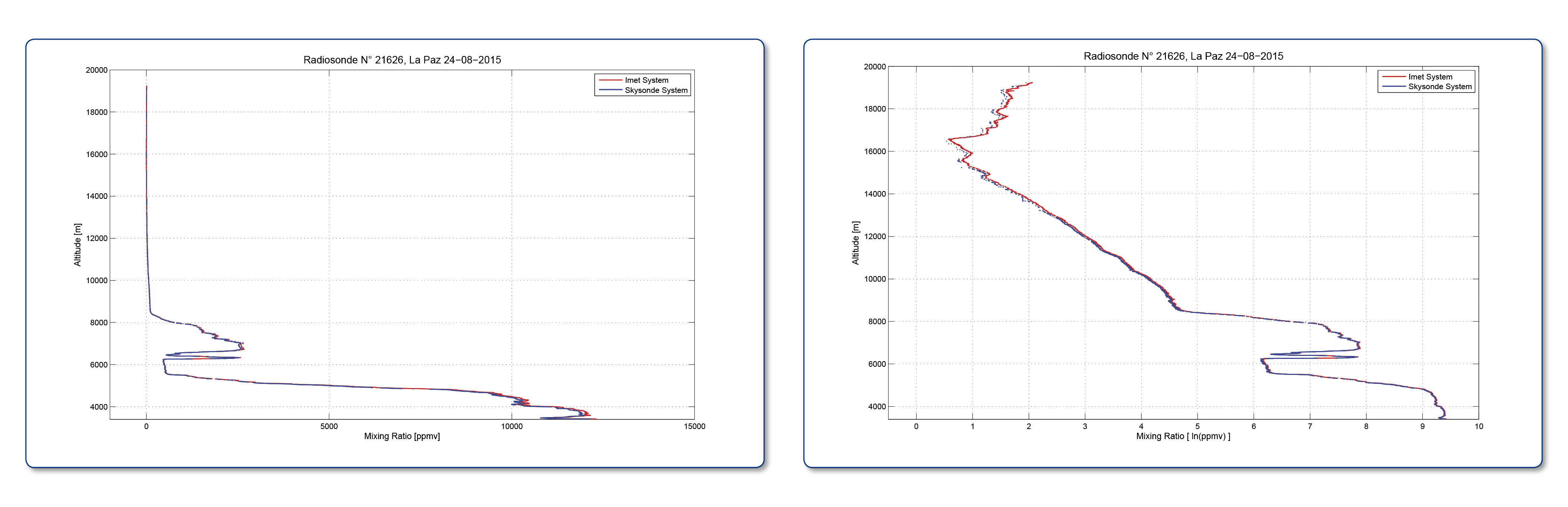1568x507 pixels.
Task: Click 'Mixing Ratio [ppmv]' x-axis label
Action: point(402,436)
